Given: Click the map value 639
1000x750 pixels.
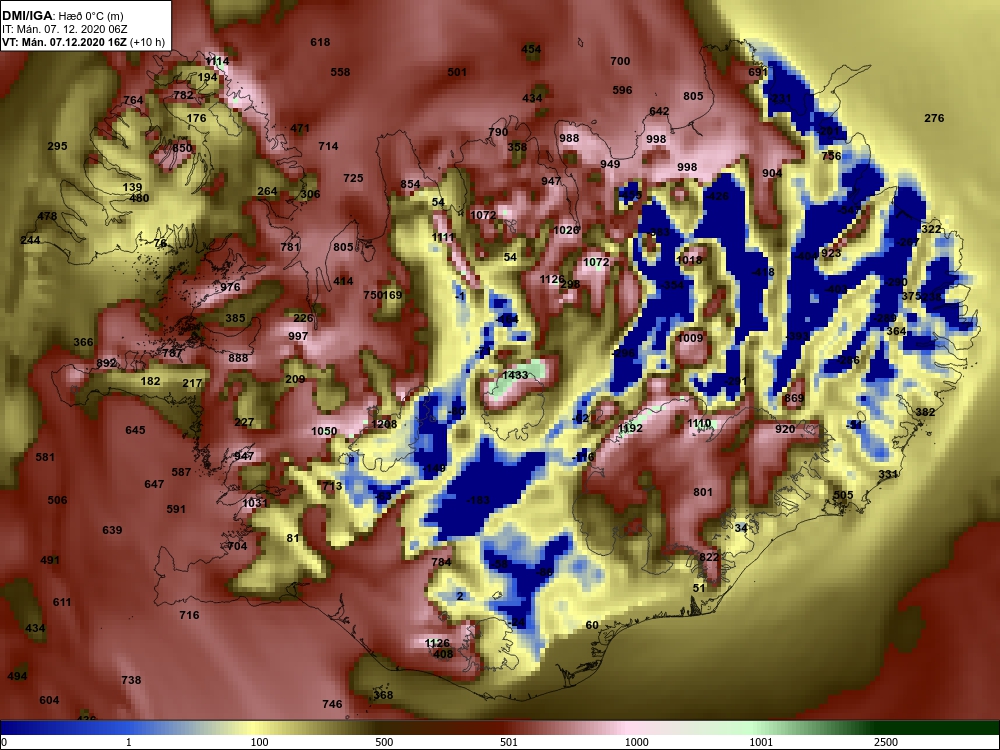Looking at the screenshot, I should tap(112, 530).
